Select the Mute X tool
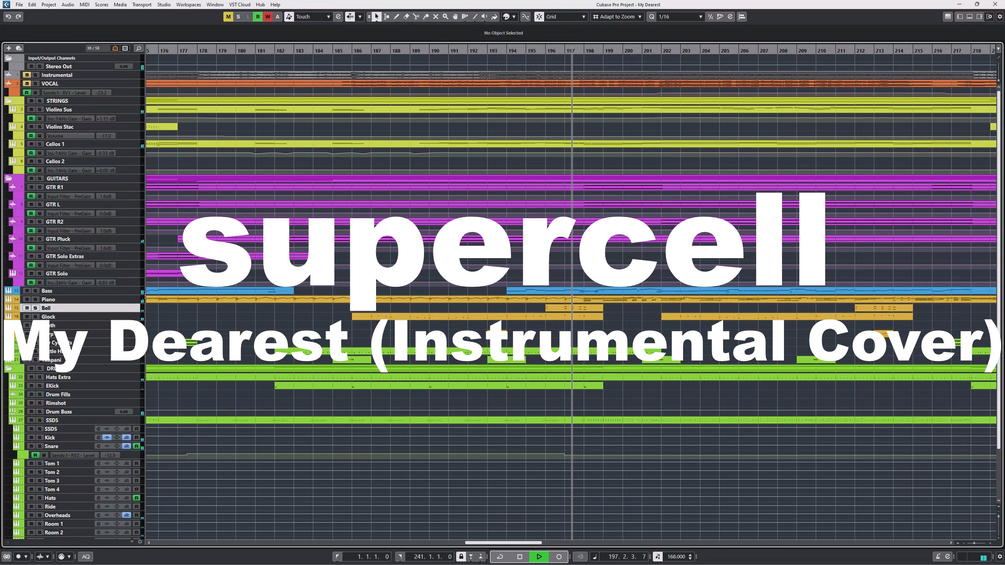Screen dimensions: 1005x565 click(436, 17)
